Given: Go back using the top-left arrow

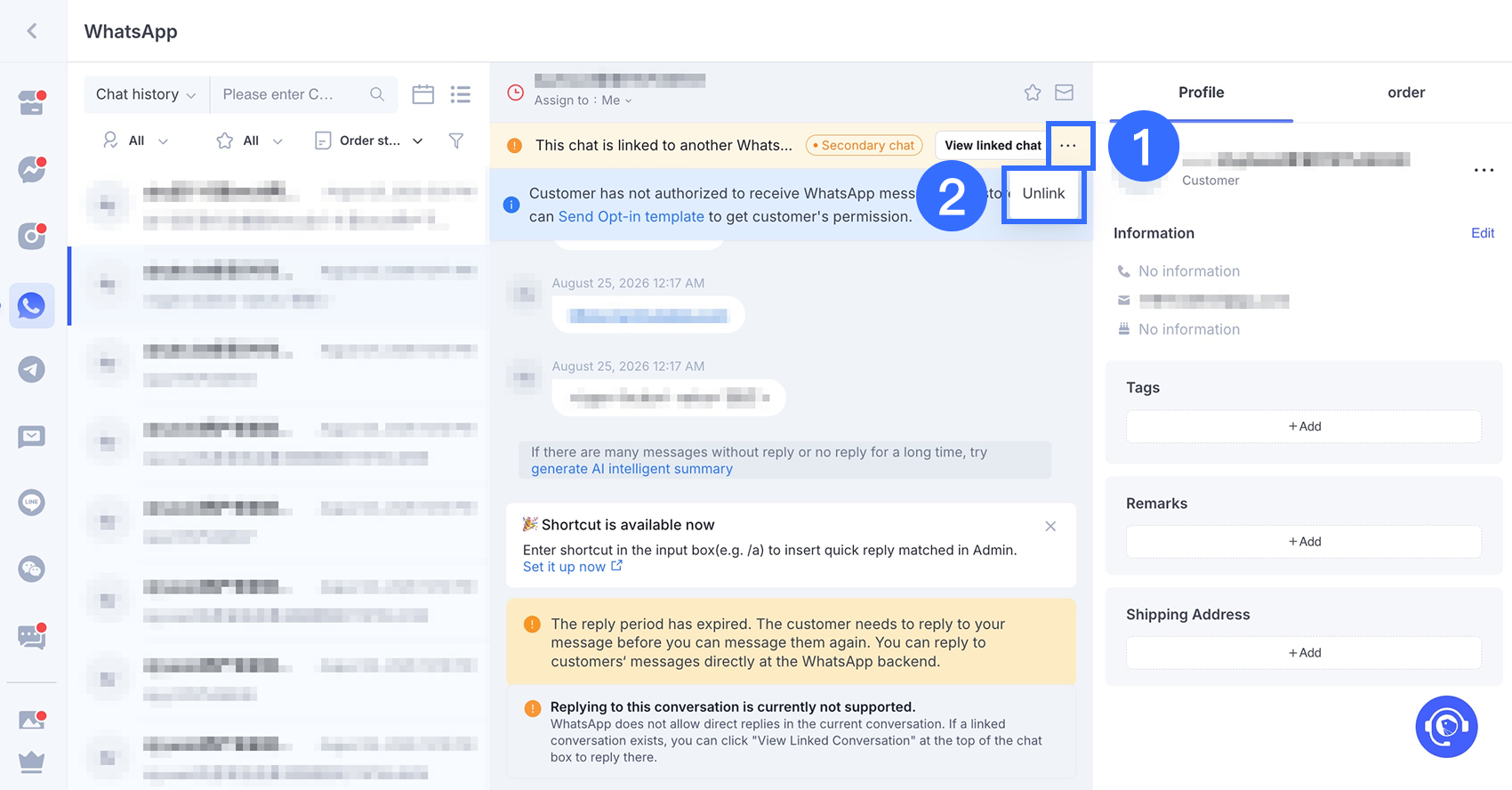Looking at the screenshot, I should [x=32, y=31].
